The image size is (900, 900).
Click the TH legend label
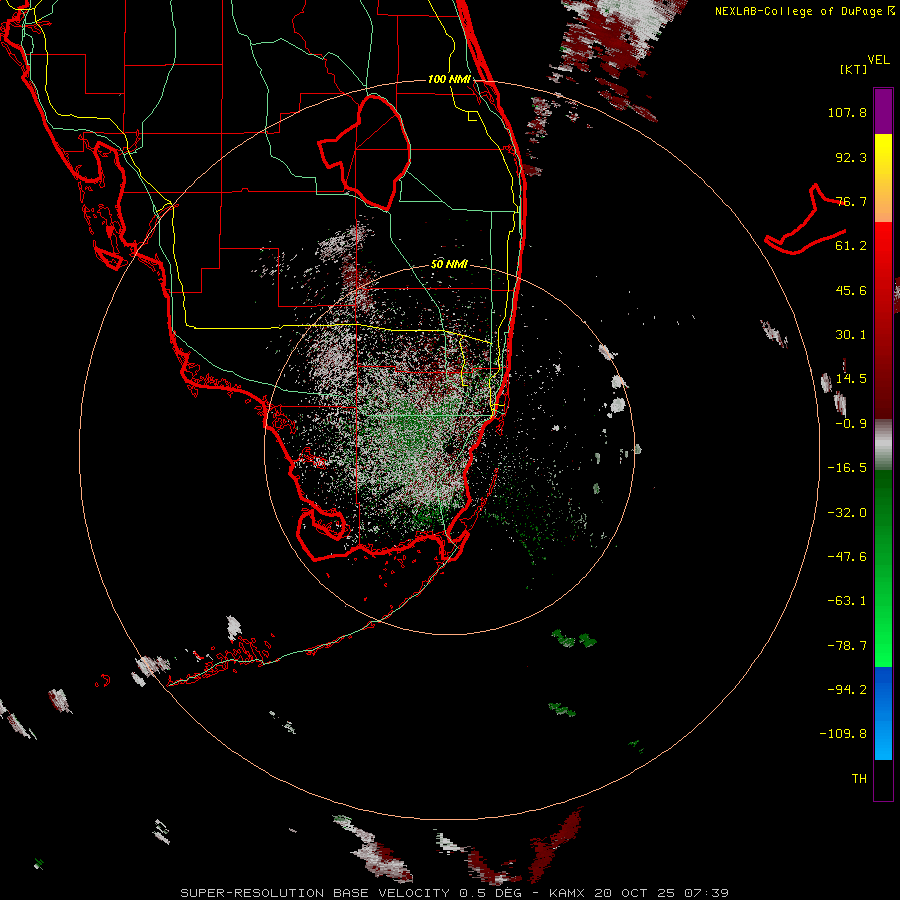coord(859,779)
